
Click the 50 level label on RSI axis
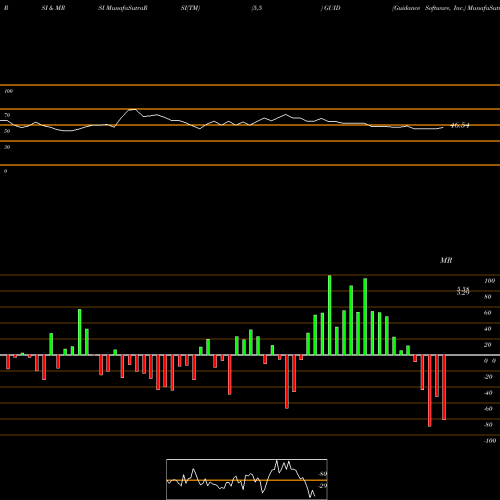tap(7, 131)
